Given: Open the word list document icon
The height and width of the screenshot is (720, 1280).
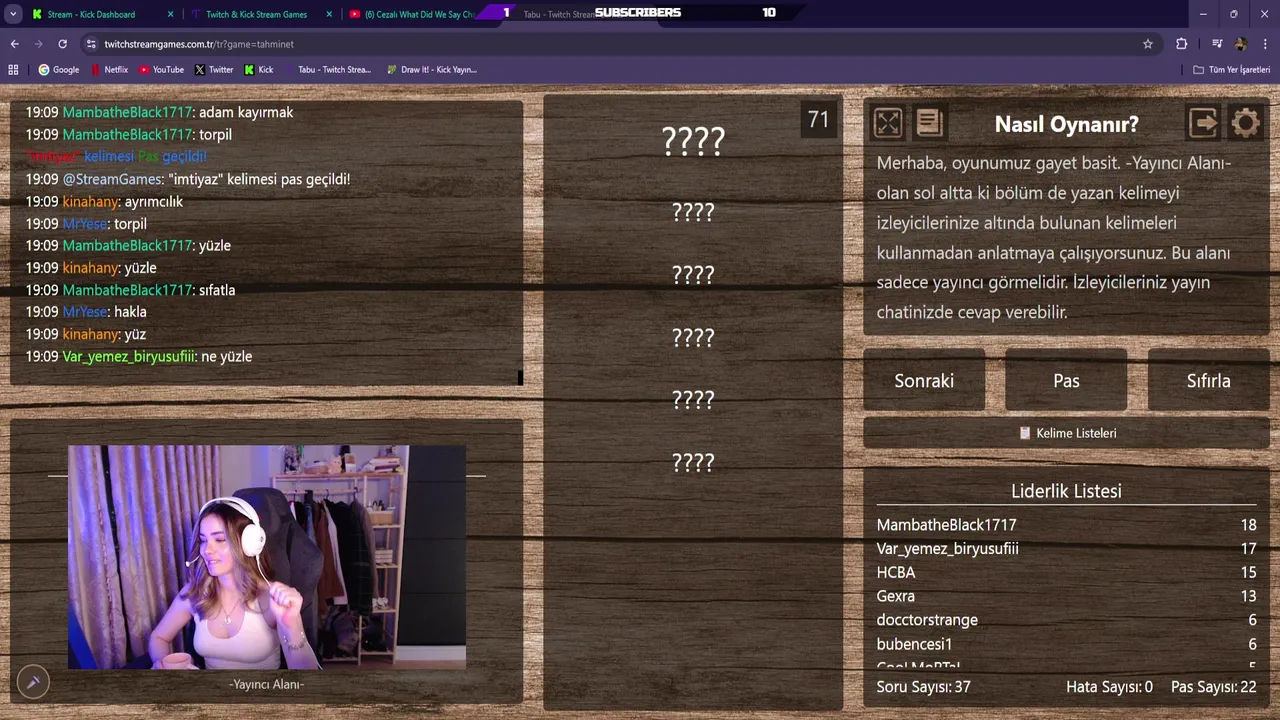Looking at the screenshot, I should (x=929, y=123).
